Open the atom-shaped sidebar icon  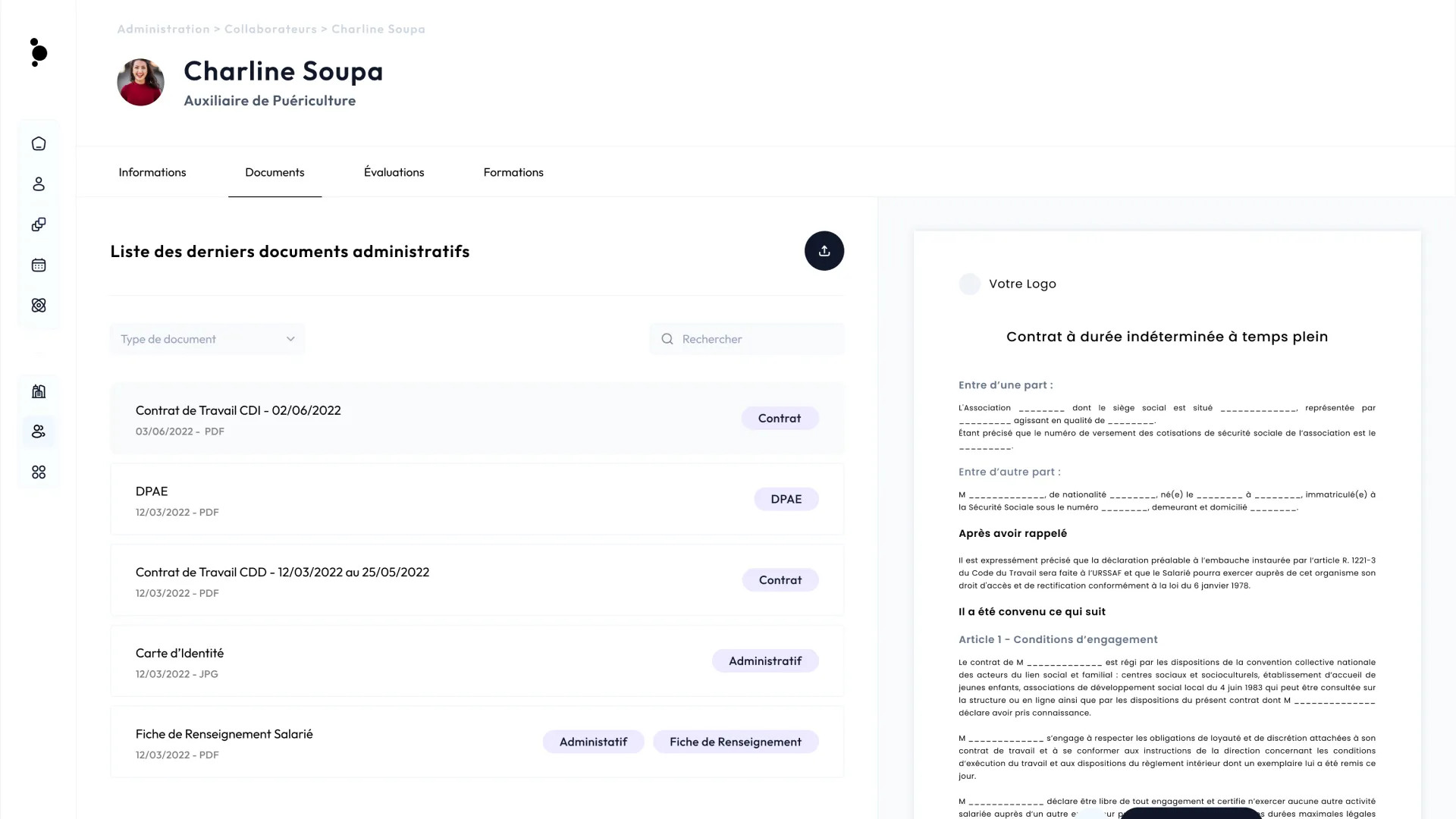[39, 306]
